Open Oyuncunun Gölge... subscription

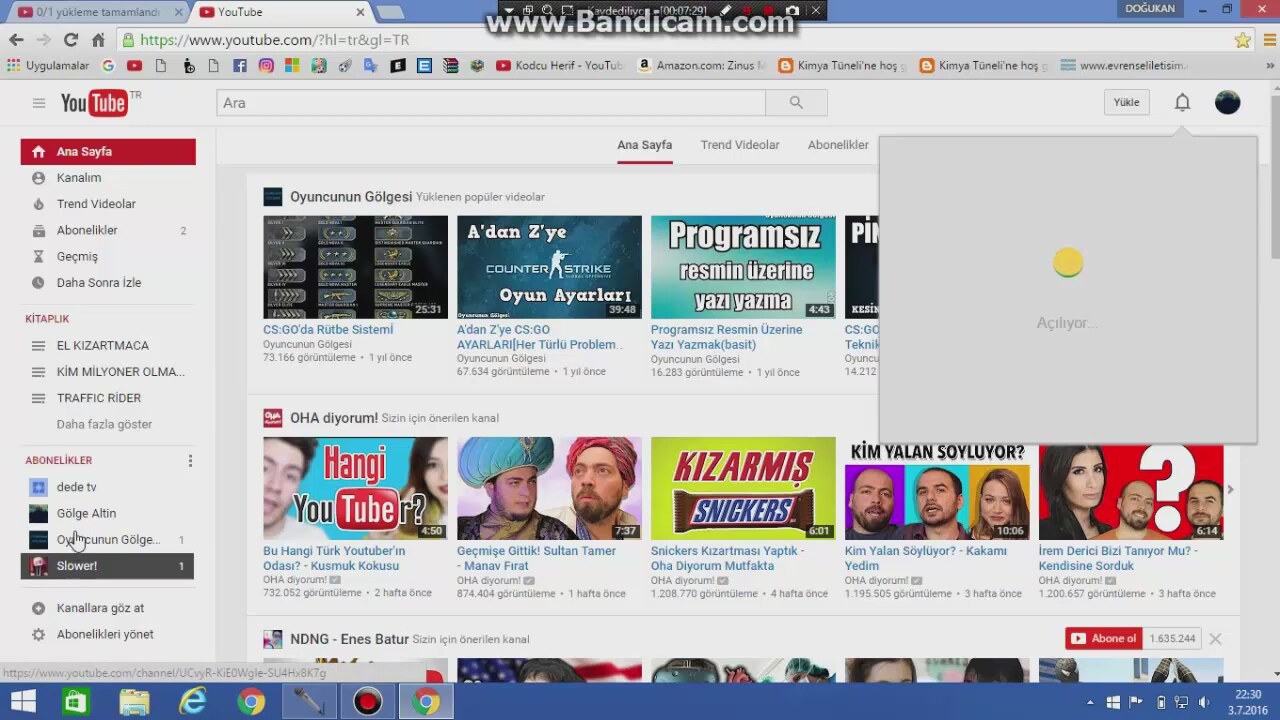click(108, 539)
